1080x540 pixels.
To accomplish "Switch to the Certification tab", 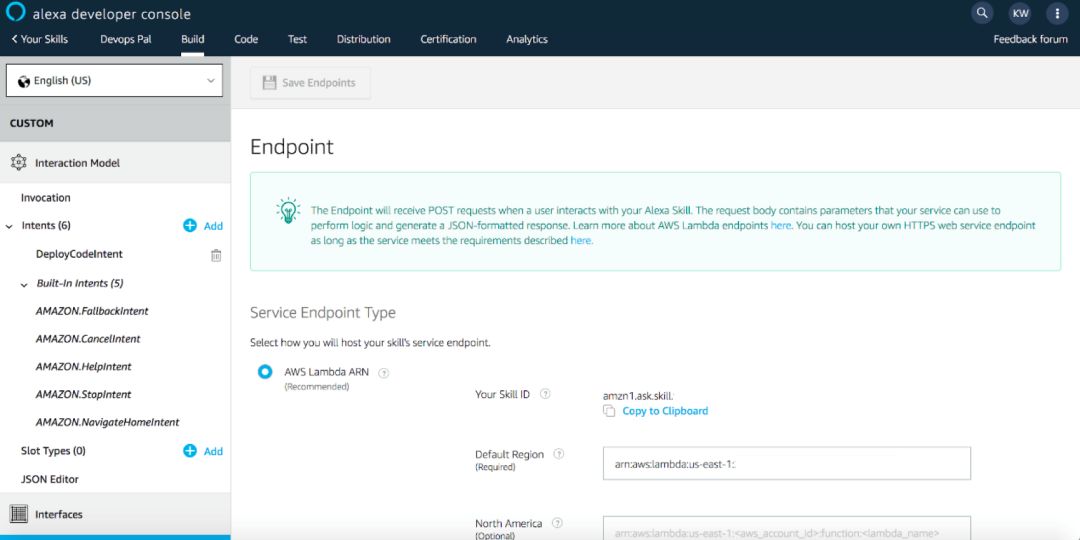I will pyautogui.click(x=448, y=39).
